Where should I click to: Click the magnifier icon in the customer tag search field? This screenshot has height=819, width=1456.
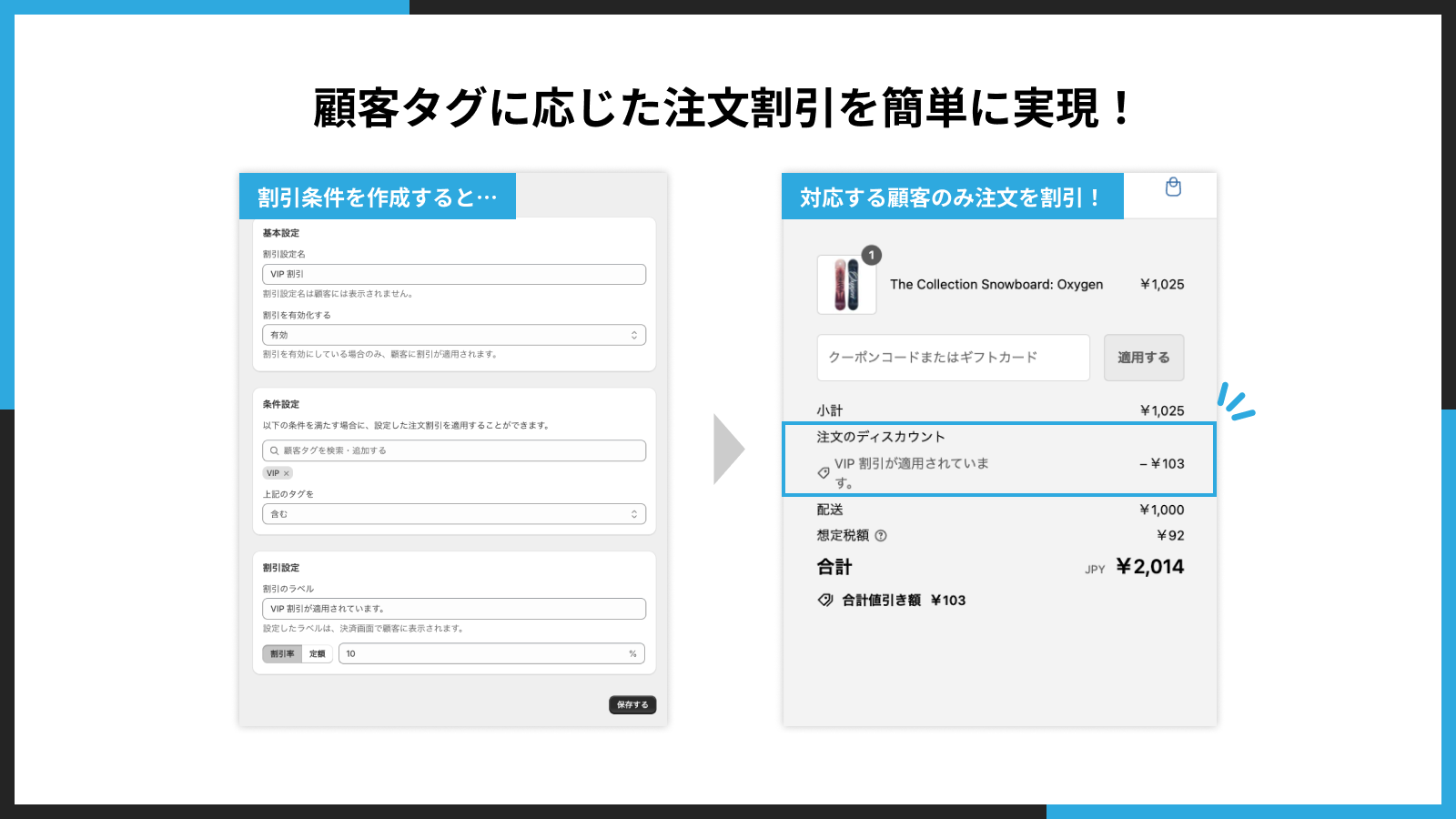pyautogui.click(x=273, y=450)
